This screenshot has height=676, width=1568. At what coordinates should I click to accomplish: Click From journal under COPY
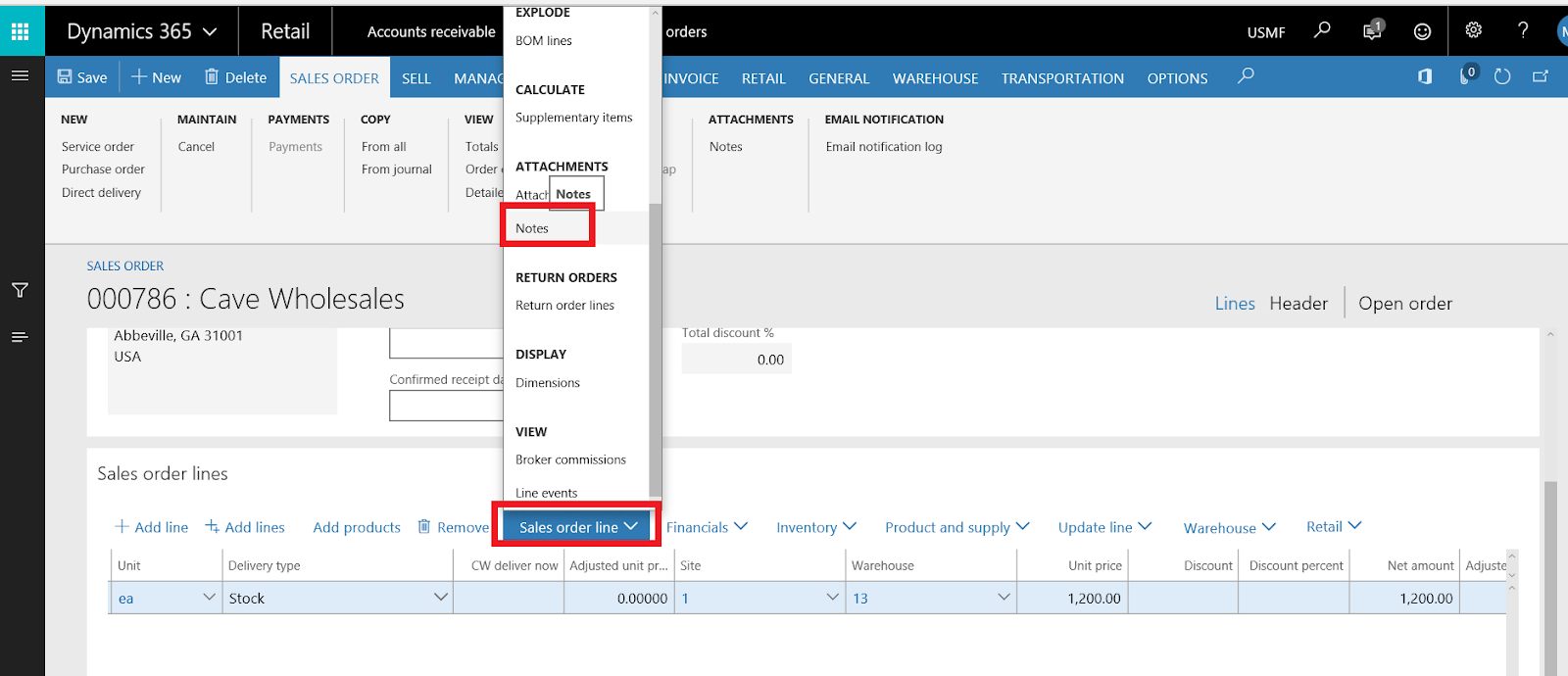(x=397, y=169)
